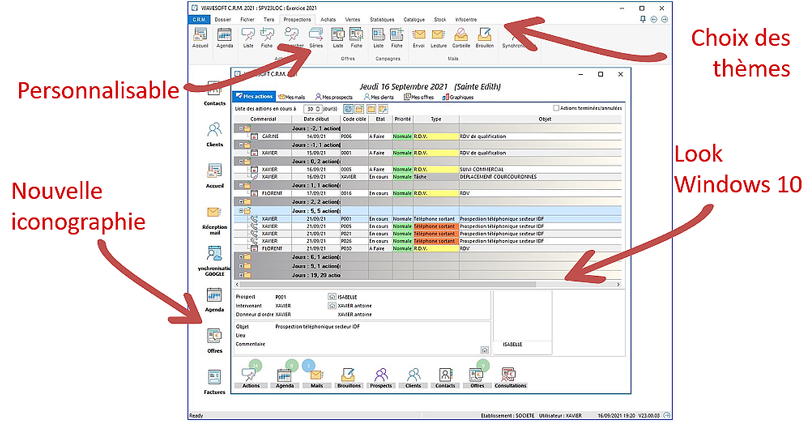This screenshot has height=422, width=810.
Task: Open Contacts in the left sidebar
Action: coord(214,95)
